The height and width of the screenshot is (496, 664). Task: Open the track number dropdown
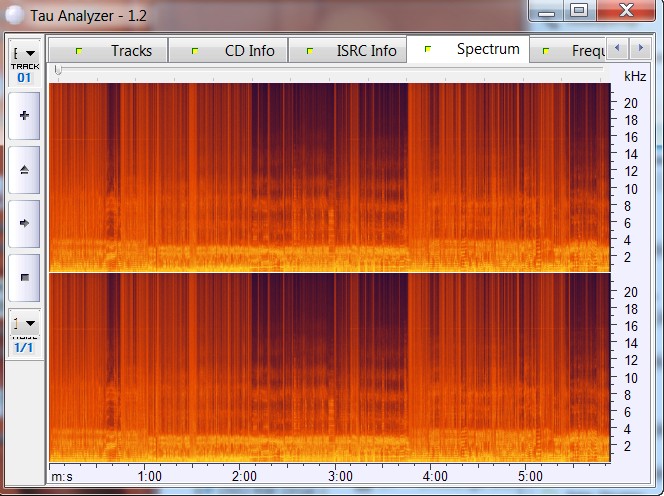[x=24, y=53]
